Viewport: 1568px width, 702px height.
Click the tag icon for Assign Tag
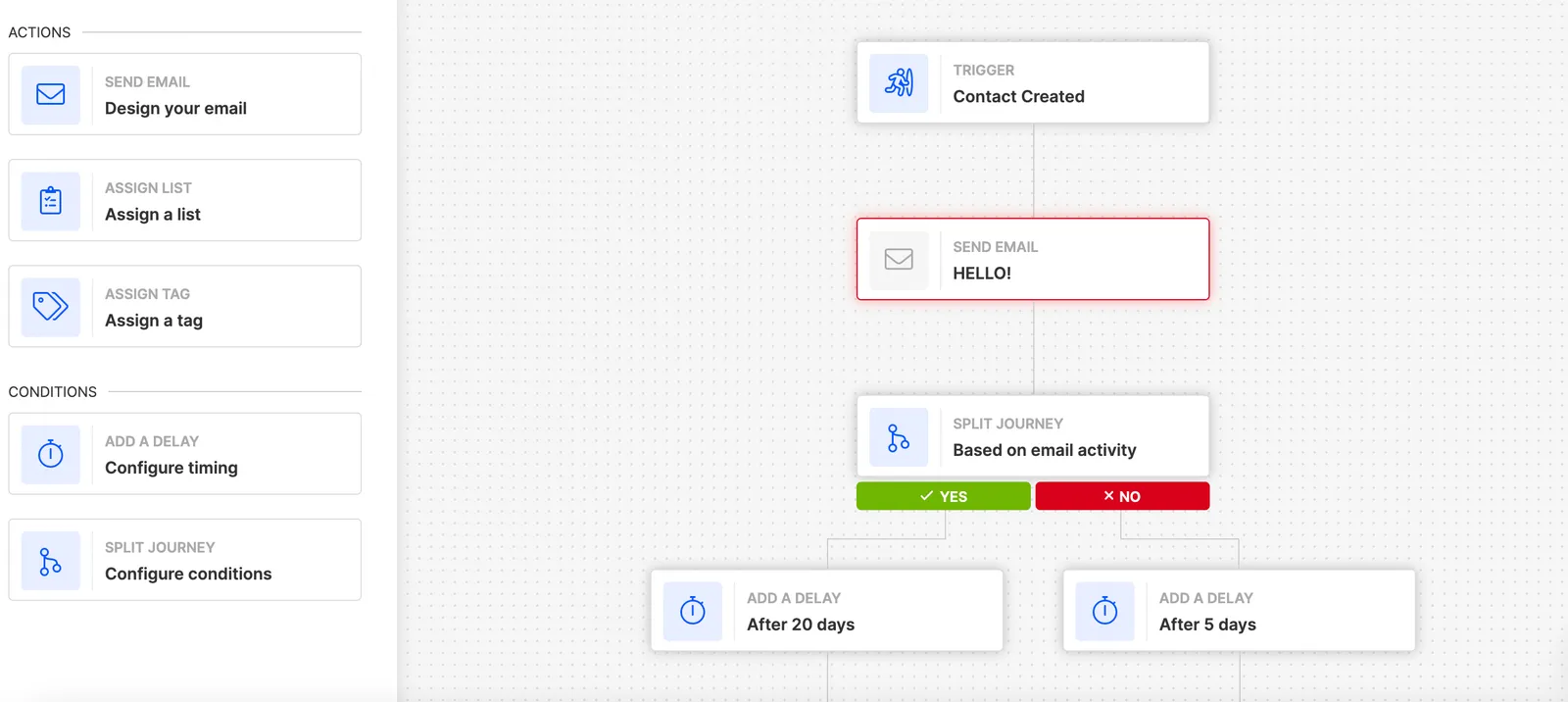click(51, 306)
